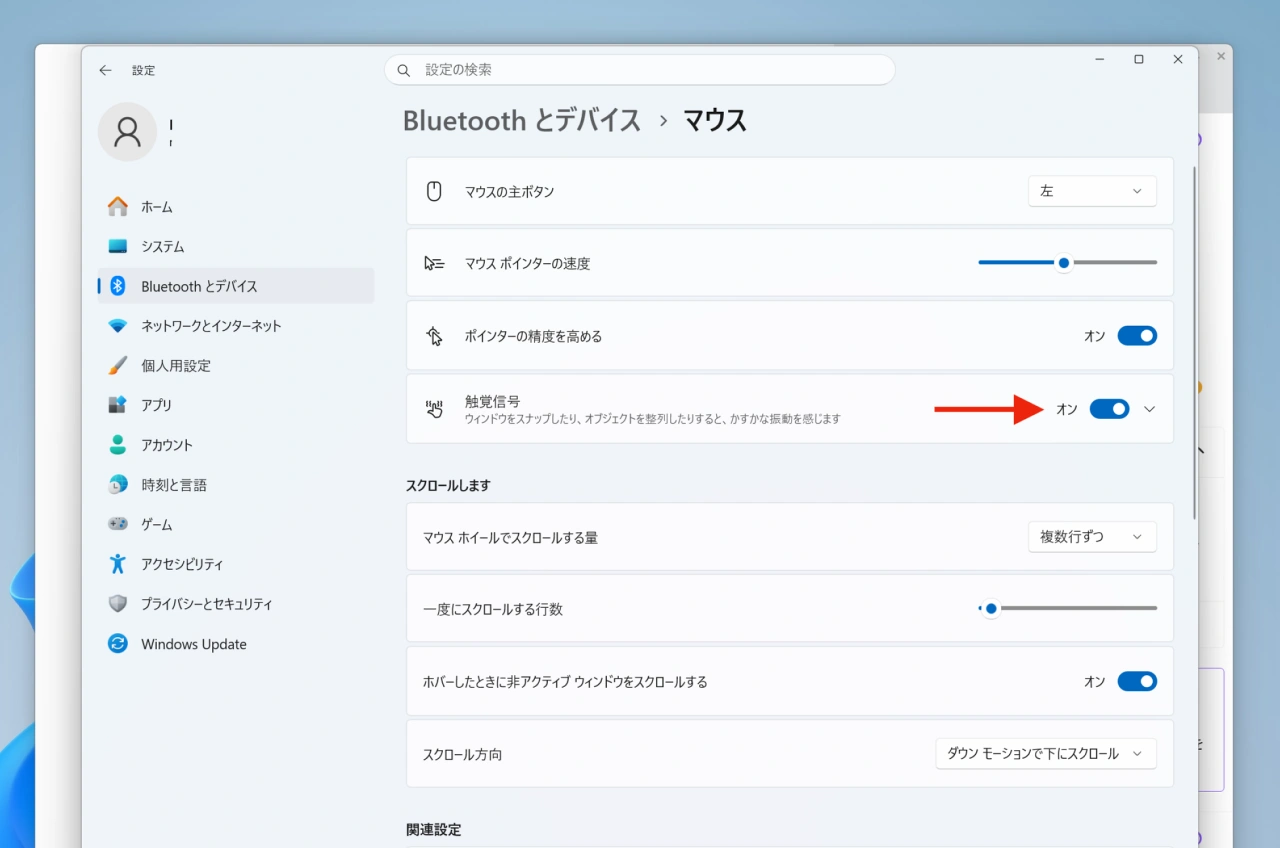Viewport: 1280px width, 848px height.
Task: Open アクセシビリティ settings
Action: [x=235, y=564]
